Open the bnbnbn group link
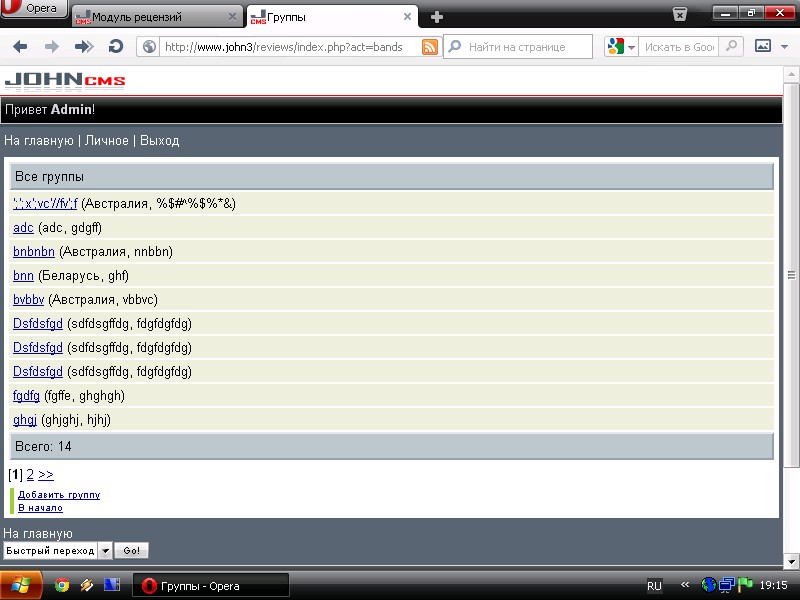The width and height of the screenshot is (800, 600). pos(34,252)
